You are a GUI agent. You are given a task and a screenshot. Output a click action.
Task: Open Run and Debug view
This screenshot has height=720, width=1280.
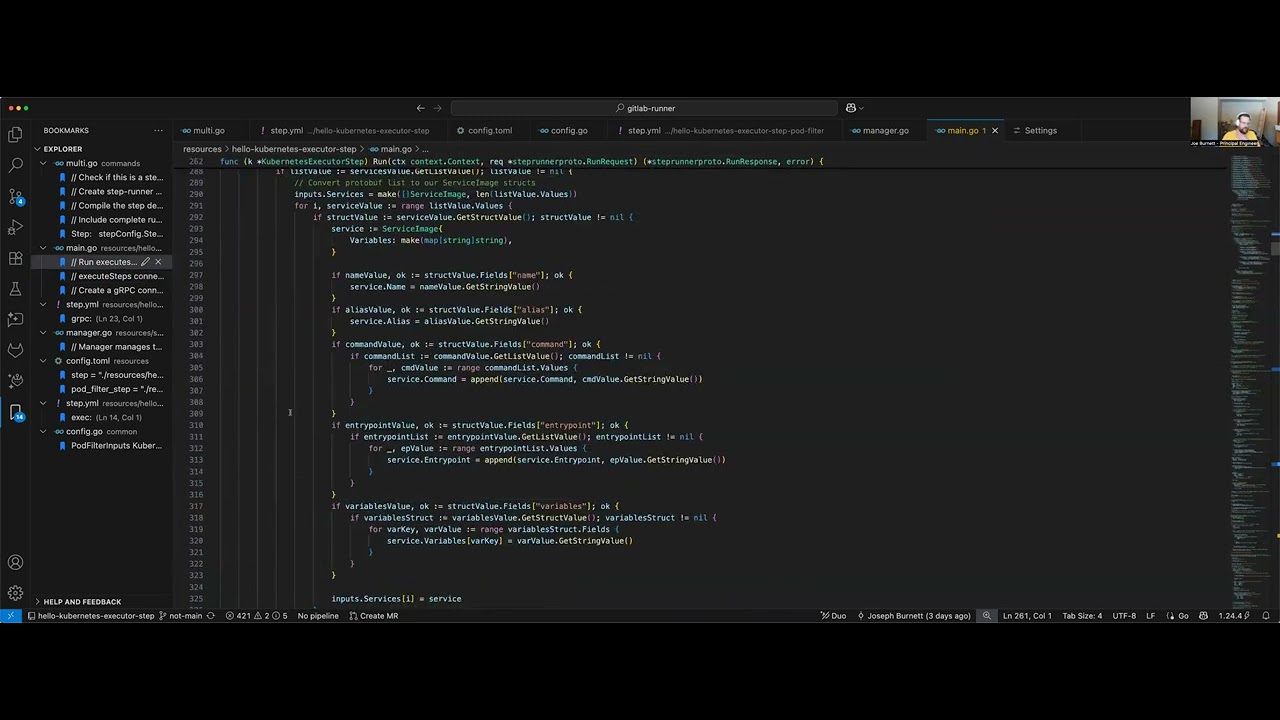coord(15,227)
